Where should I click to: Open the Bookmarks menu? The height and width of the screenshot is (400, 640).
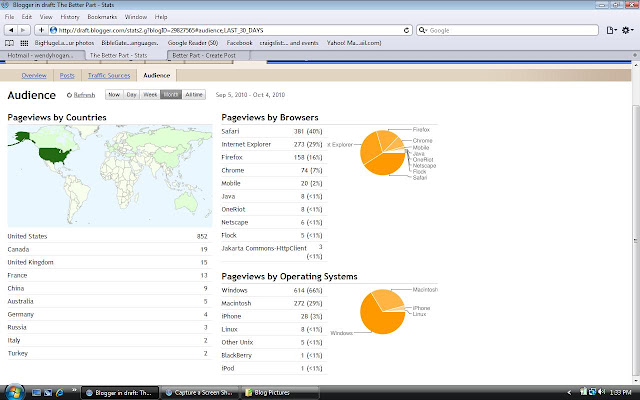(102, 17)
